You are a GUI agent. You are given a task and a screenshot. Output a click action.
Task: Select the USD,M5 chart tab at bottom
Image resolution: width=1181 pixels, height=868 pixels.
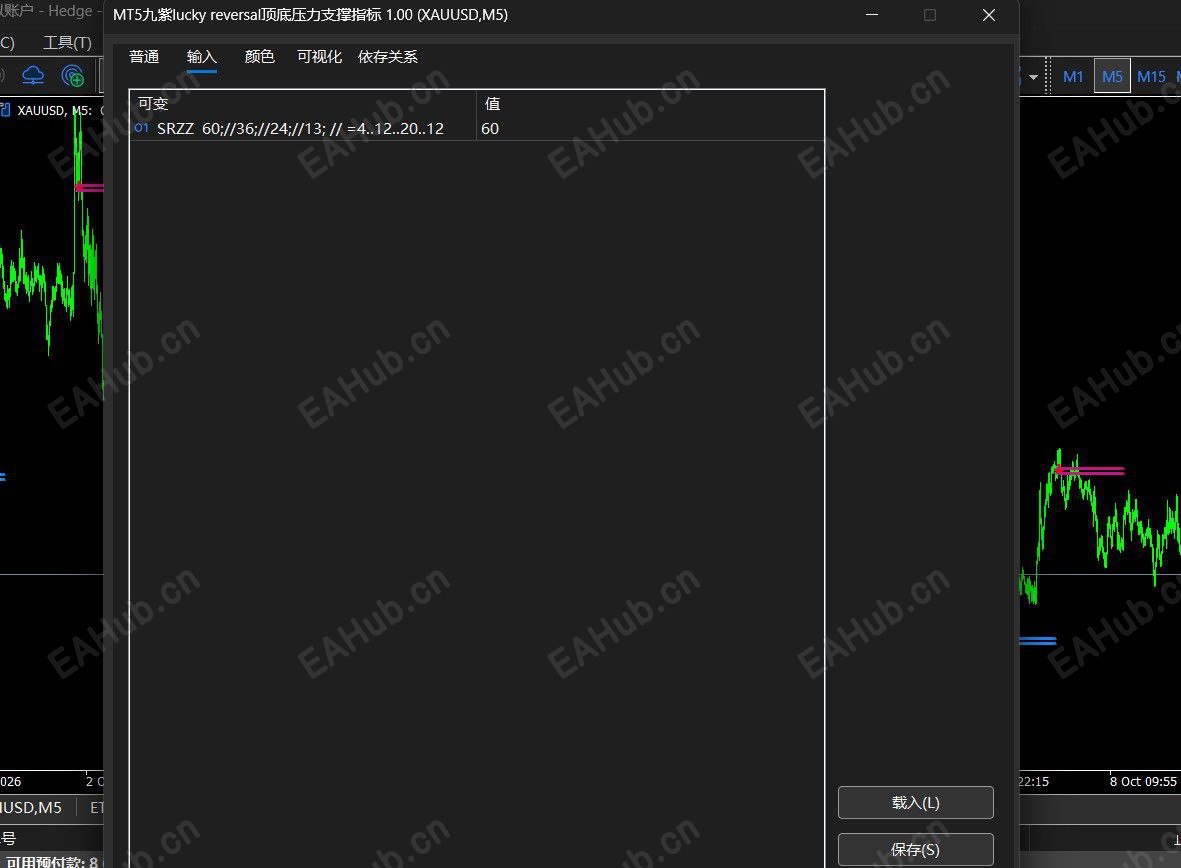coord(31,808)
